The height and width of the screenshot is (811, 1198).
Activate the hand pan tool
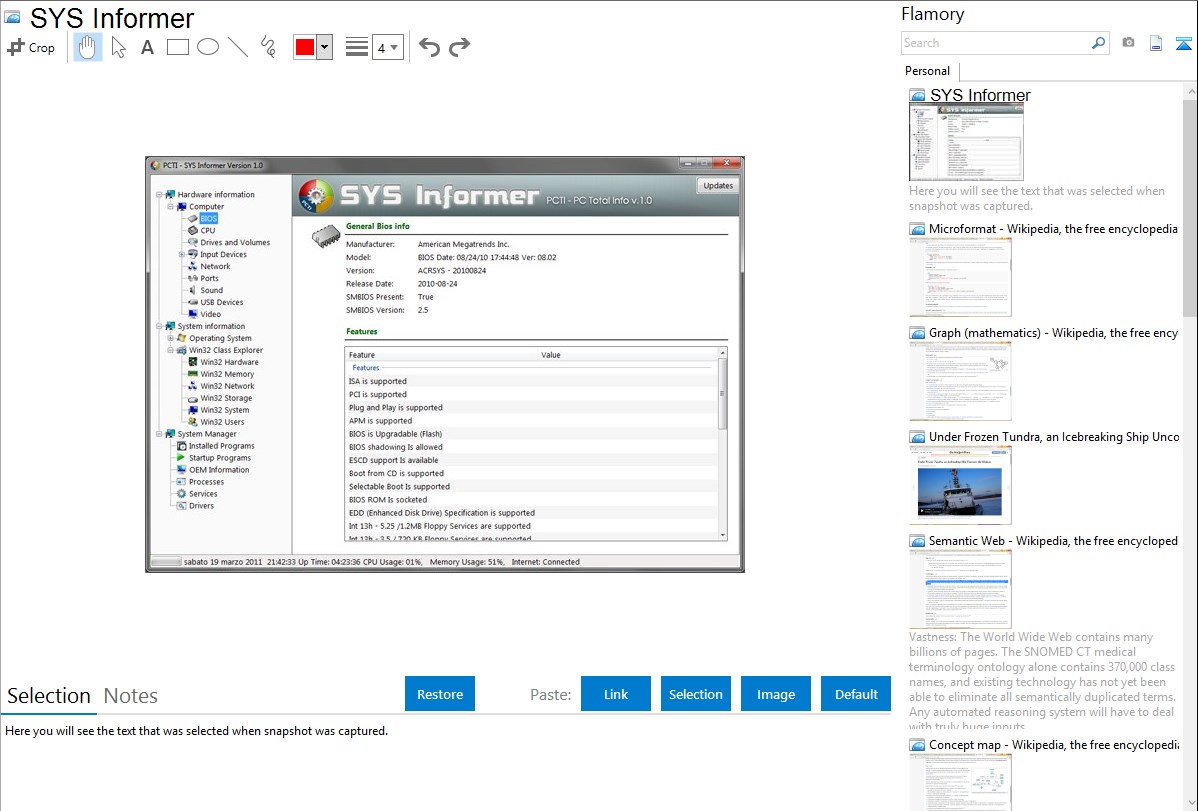click(88, 47)
